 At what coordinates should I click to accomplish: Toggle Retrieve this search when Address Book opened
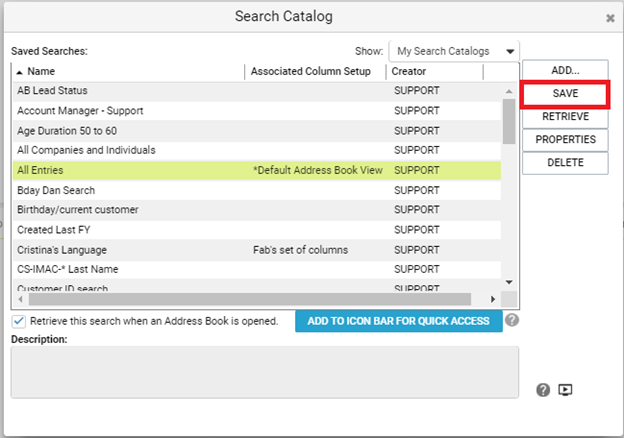coord(19,321)
